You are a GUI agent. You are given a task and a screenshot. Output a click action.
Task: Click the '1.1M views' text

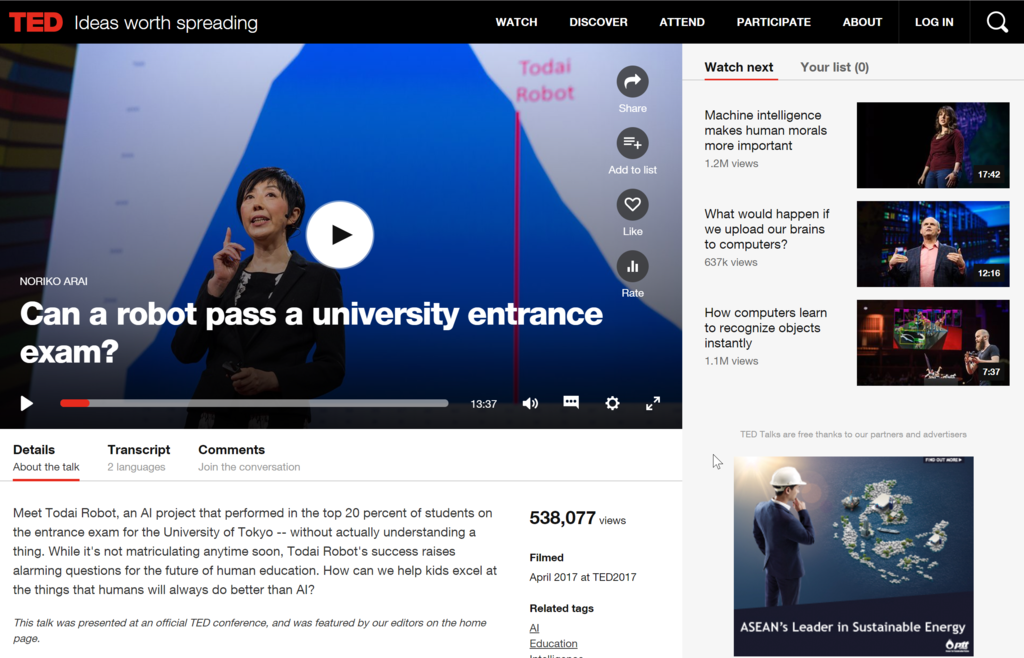point(731,361)
